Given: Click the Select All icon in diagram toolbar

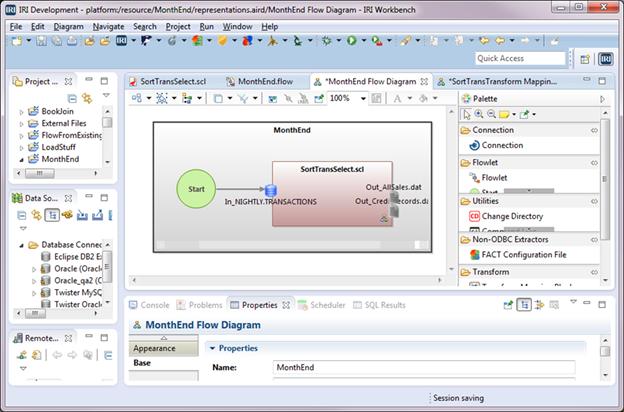Looking at the screenshot, I should [162, 98].
